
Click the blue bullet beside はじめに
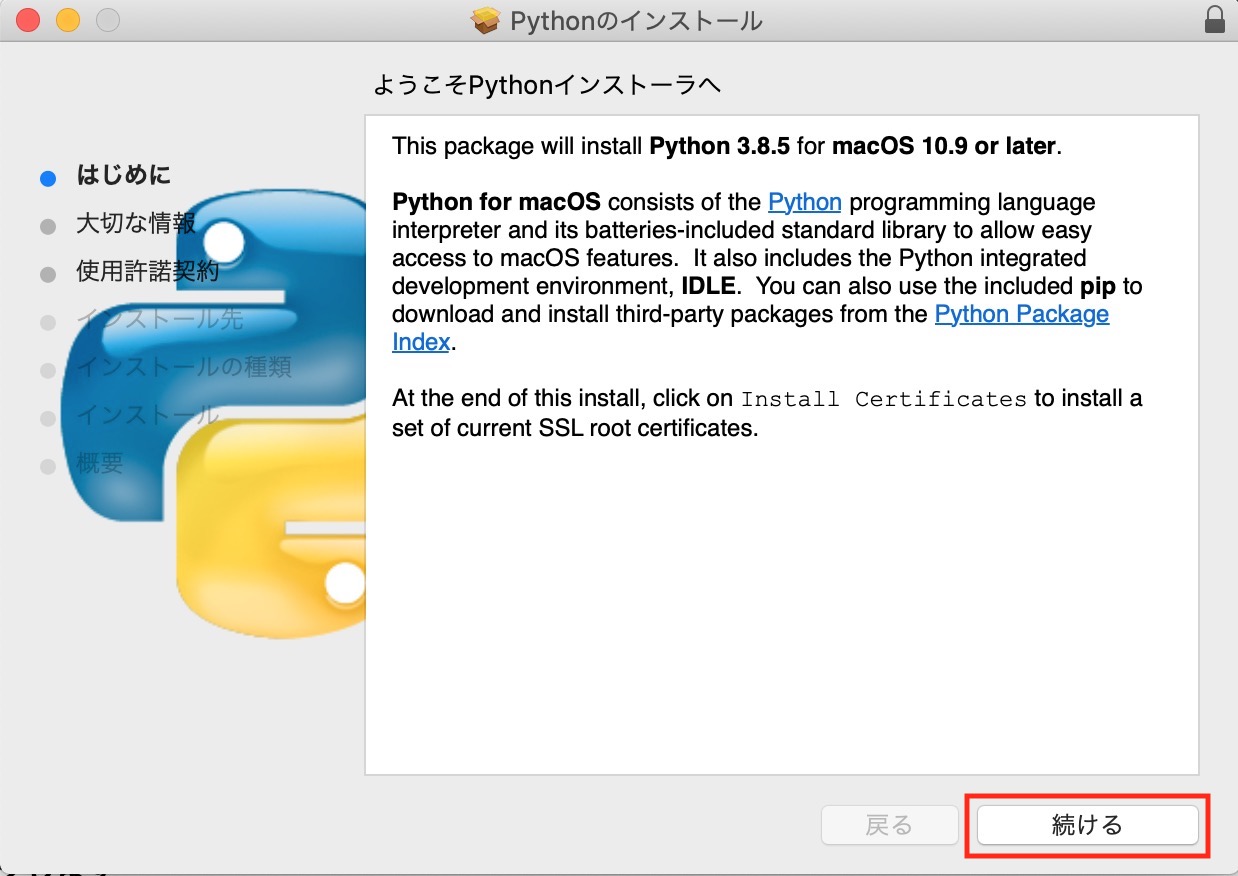pos(47,177)
